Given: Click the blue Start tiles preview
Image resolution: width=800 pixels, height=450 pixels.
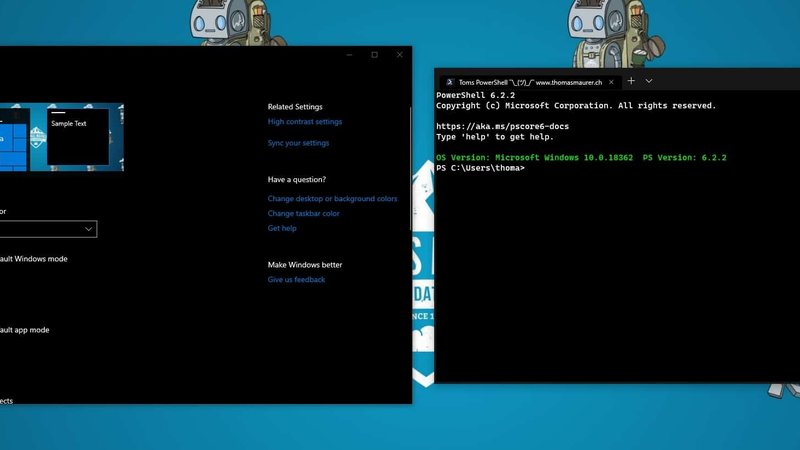Looking at the screenshot, I should tap(15, 140).
